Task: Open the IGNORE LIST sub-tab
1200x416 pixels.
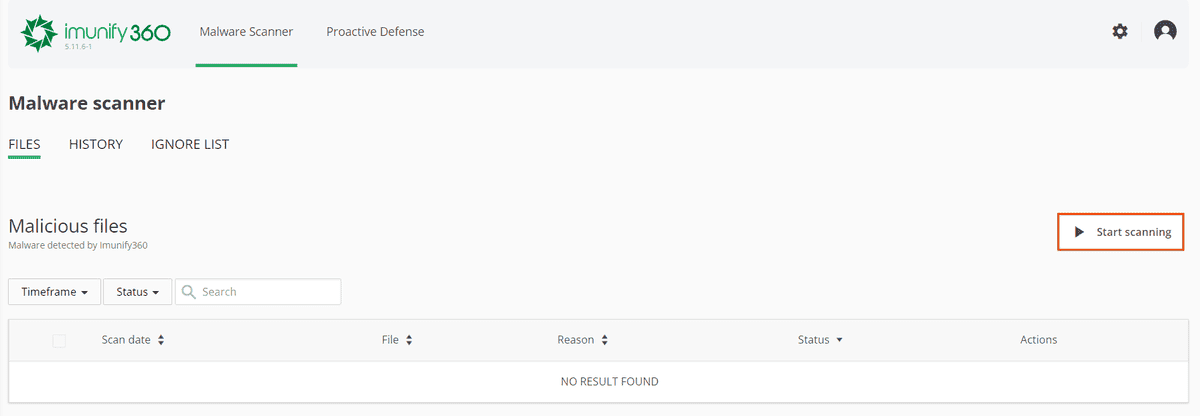Action: click(190, 144)
